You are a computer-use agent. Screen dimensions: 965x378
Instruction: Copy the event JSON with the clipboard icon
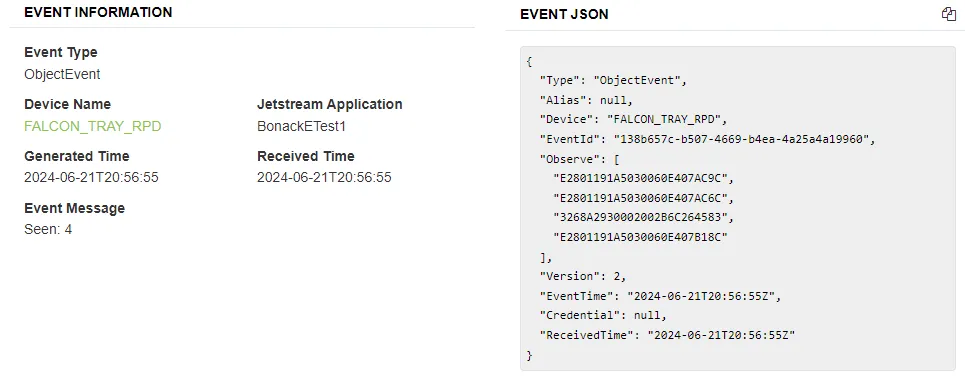click(948, 14)
